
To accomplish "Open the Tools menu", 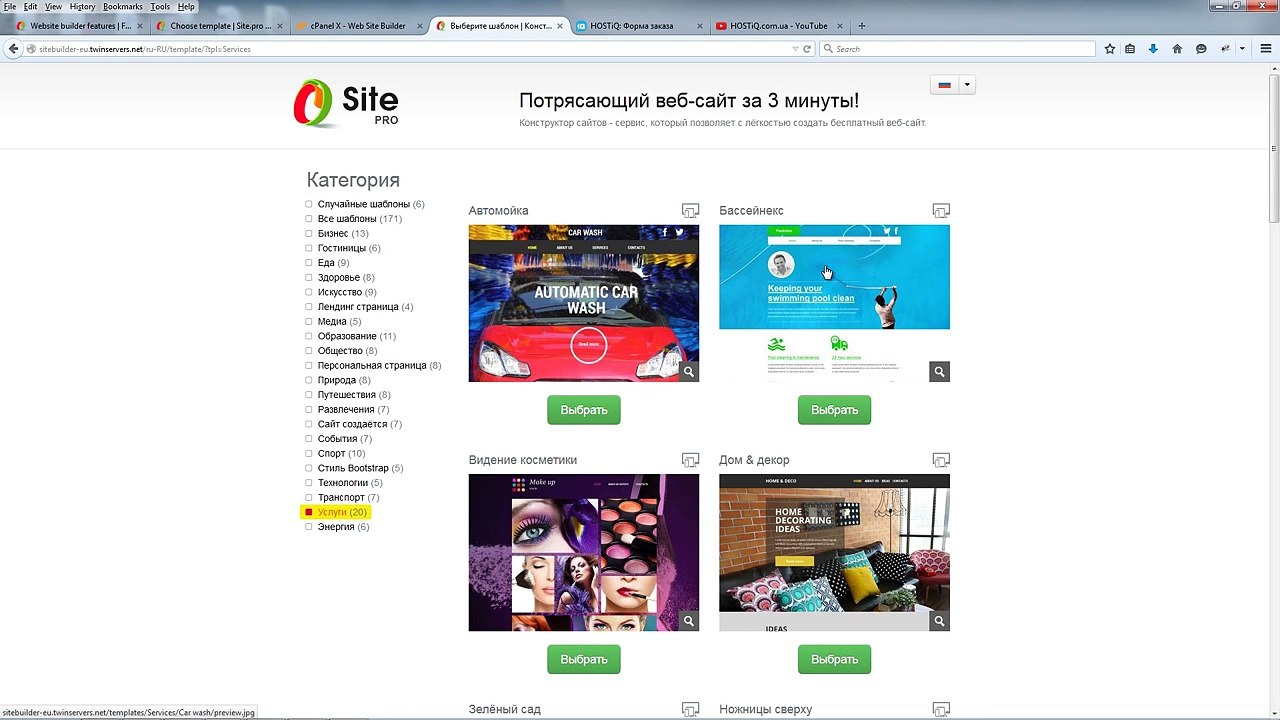I will tap(160, 7).
